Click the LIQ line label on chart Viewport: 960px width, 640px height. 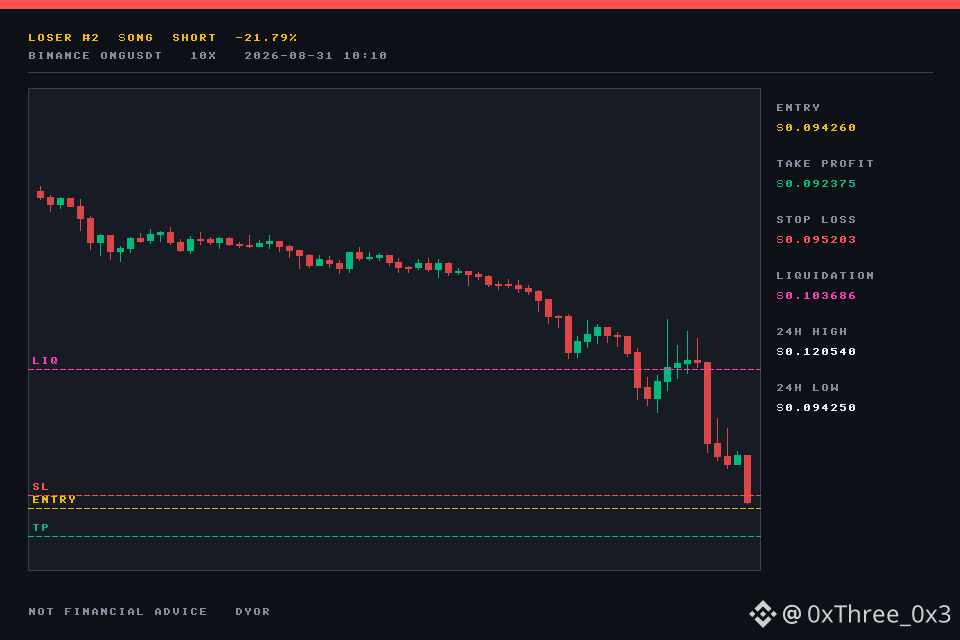pyautogui.click(x=45, y=360)
